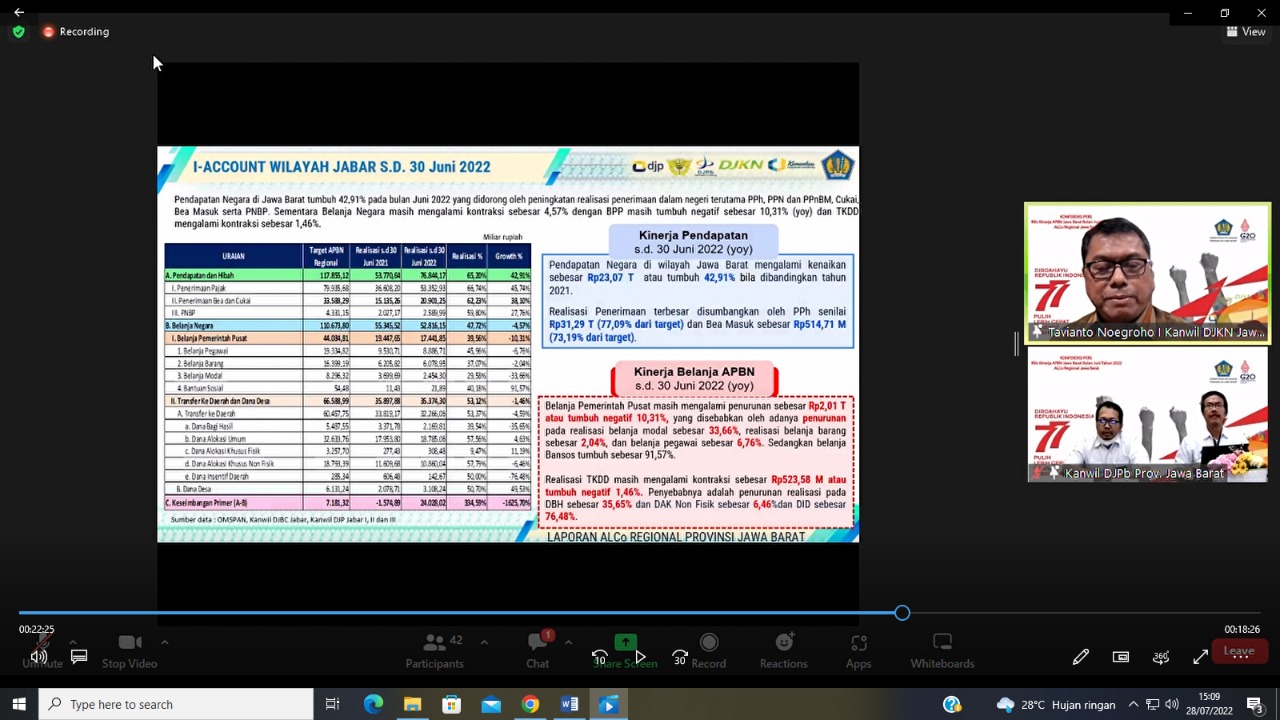Toggle the subtitles and captions icon

[79, 657]
